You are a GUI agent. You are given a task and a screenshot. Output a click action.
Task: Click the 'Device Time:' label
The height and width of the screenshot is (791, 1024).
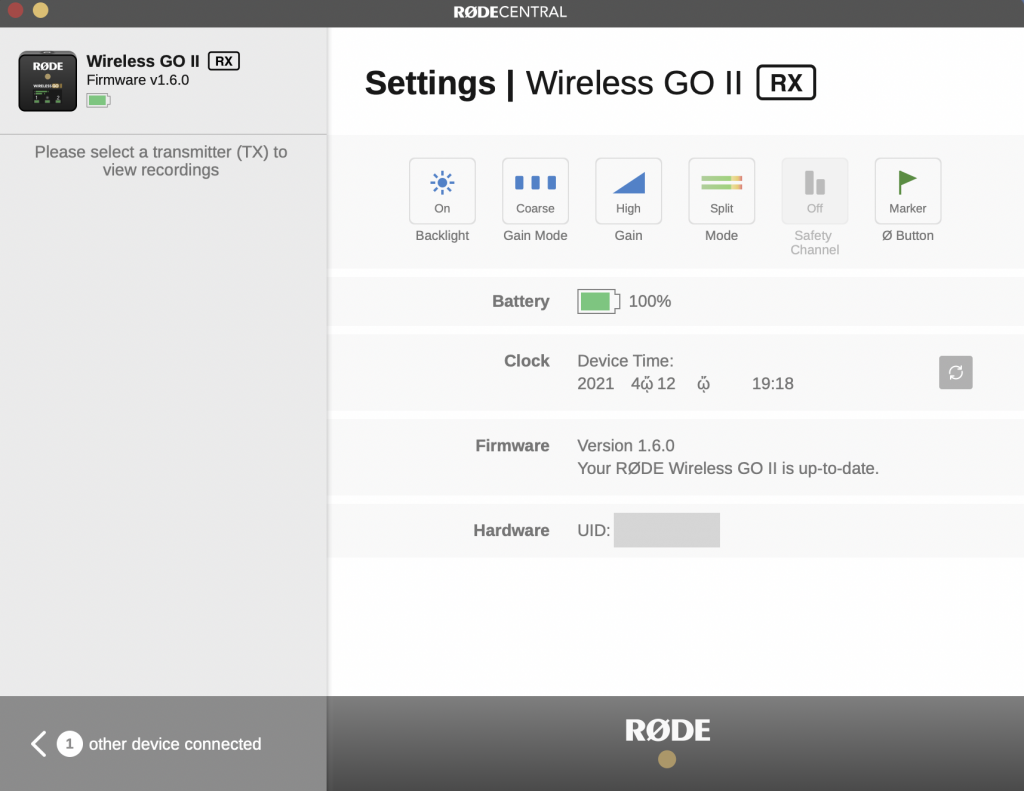pyautogui.click(x=625, y=361)
